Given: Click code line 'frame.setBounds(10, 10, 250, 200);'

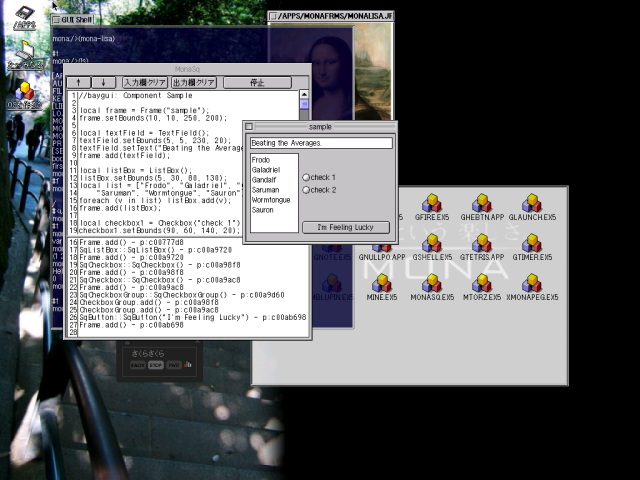Looking at the screenshot, I should click(x=153, y=118).
